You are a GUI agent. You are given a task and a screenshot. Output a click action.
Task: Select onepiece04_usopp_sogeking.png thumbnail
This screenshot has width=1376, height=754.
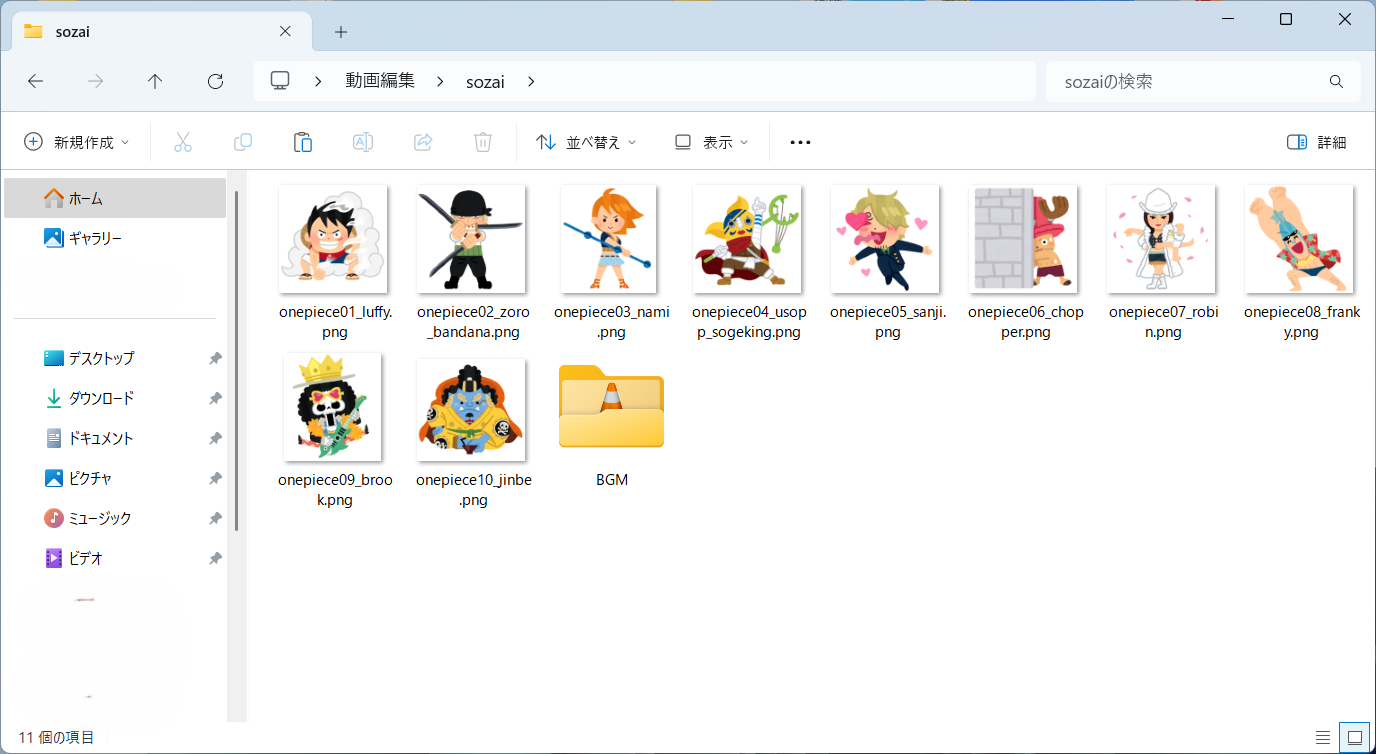747,238
